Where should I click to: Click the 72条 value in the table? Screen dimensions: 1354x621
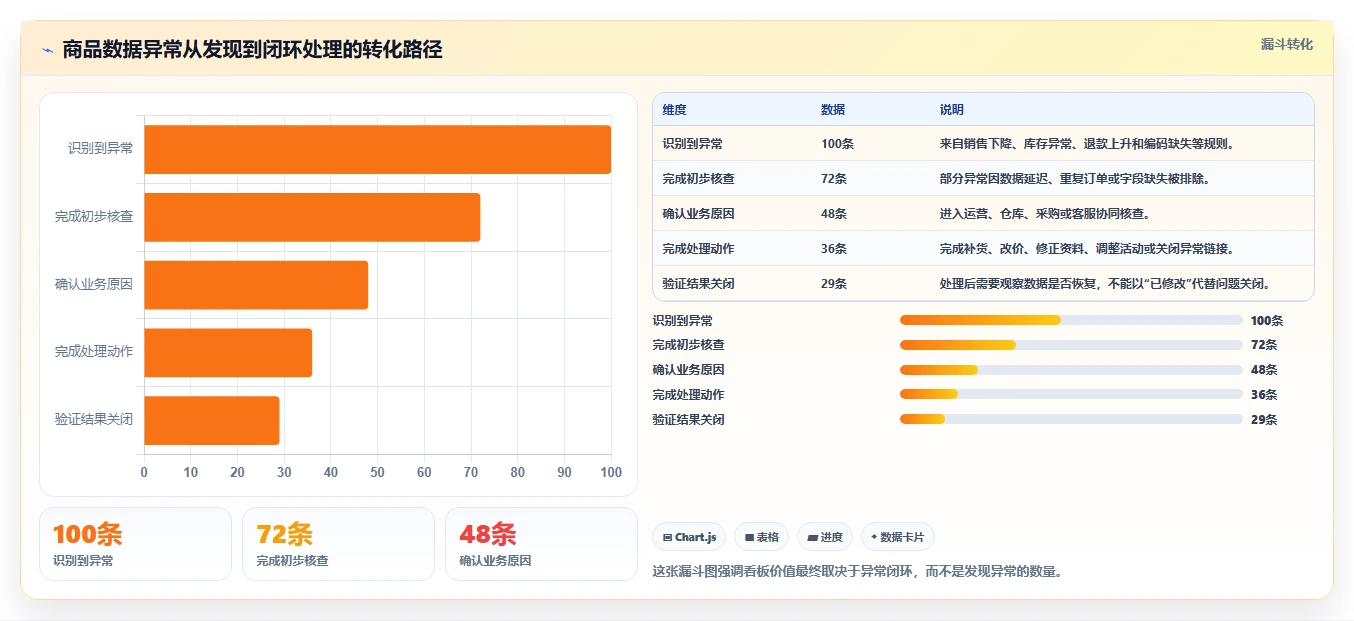(x=834, y=179)
